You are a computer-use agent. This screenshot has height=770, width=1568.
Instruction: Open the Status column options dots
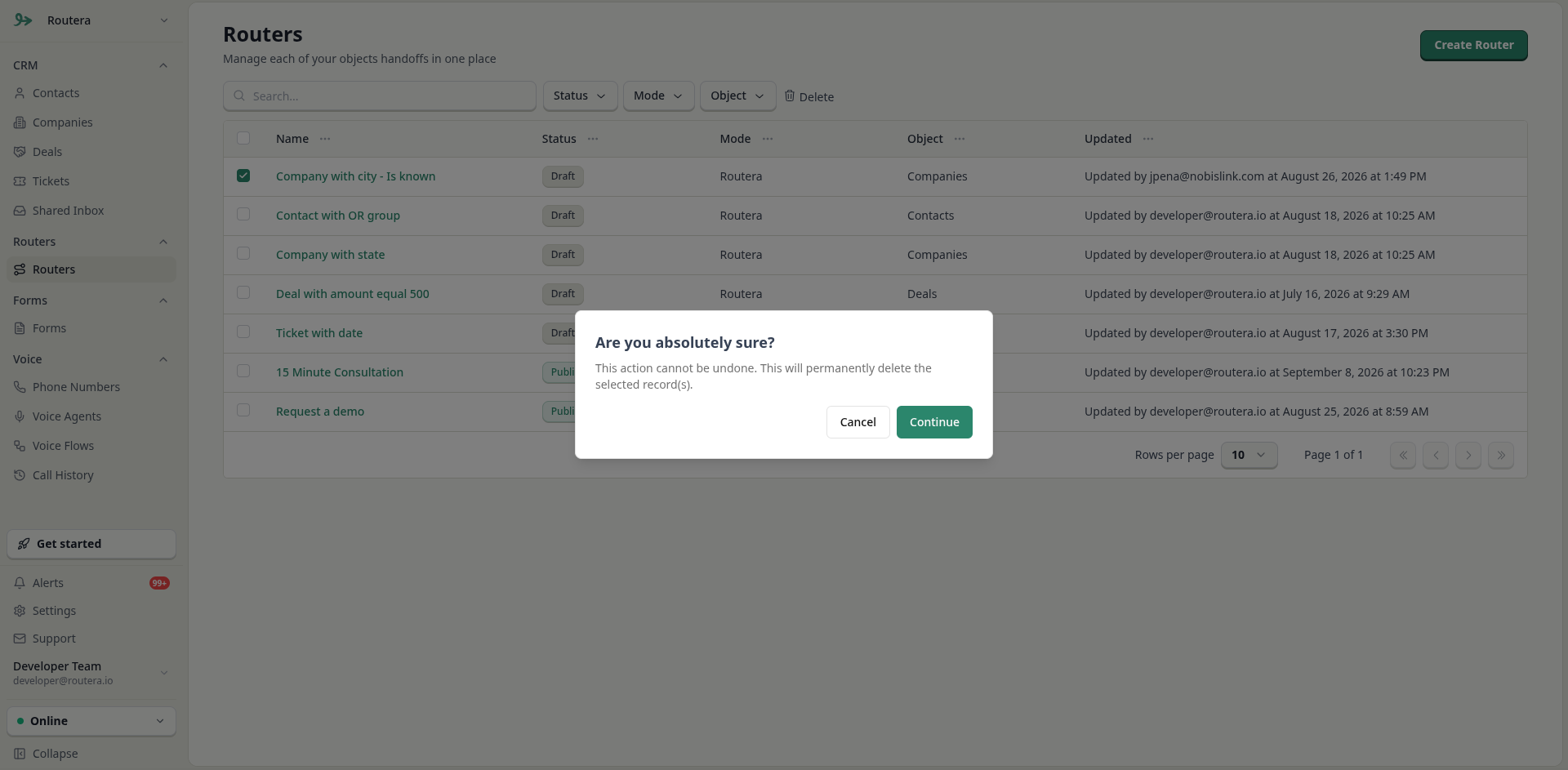click(593, 139)
